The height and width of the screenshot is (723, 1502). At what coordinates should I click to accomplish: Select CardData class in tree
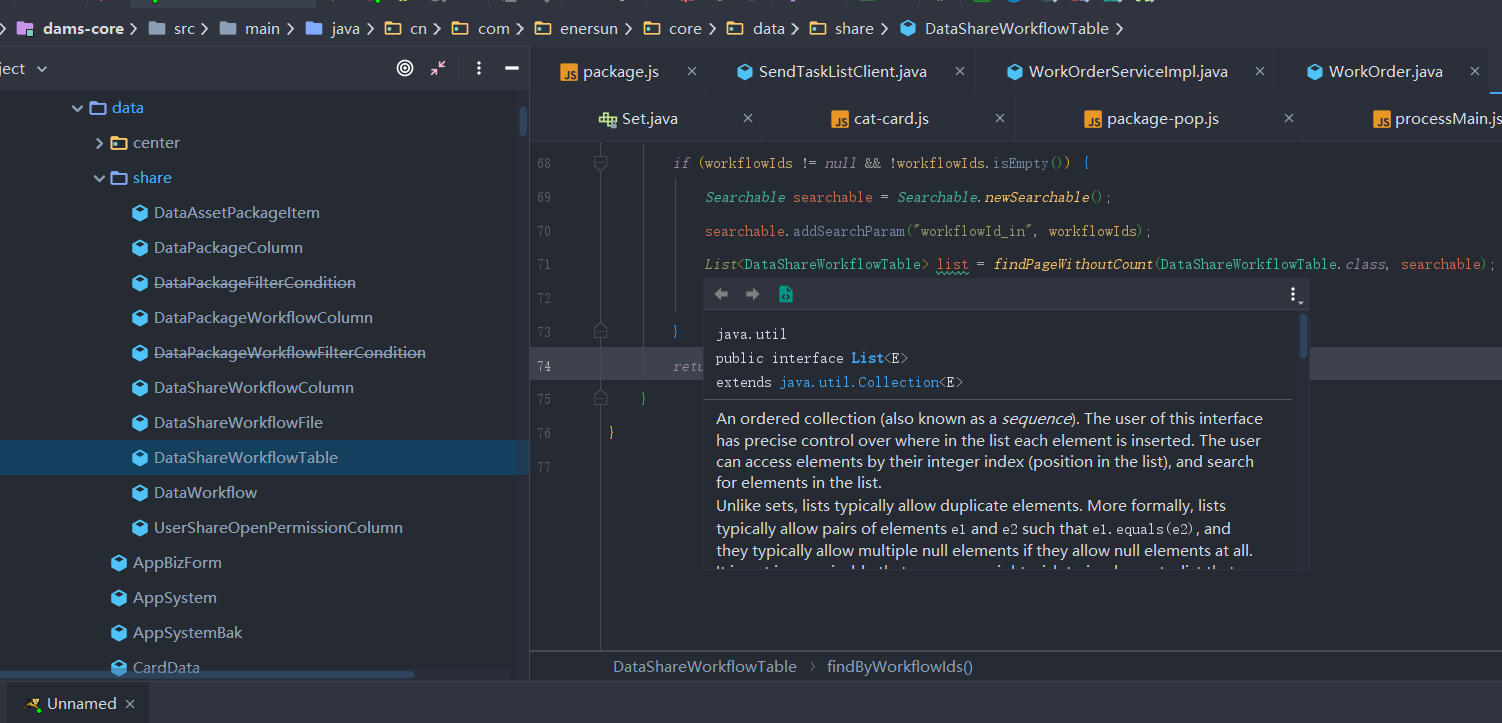coord(166,667)
